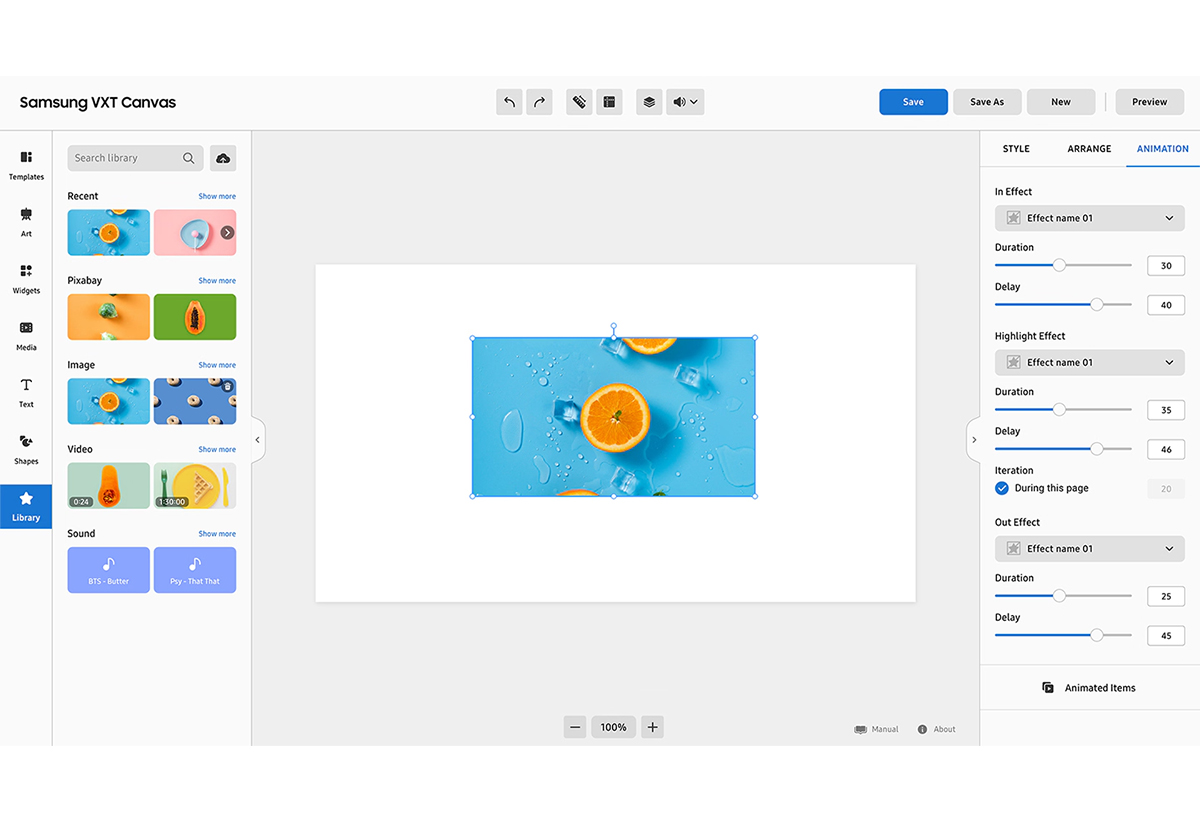Screen dimensions: 1200x821
Task: Open the layers stack icon
Action: click(649, 102)
